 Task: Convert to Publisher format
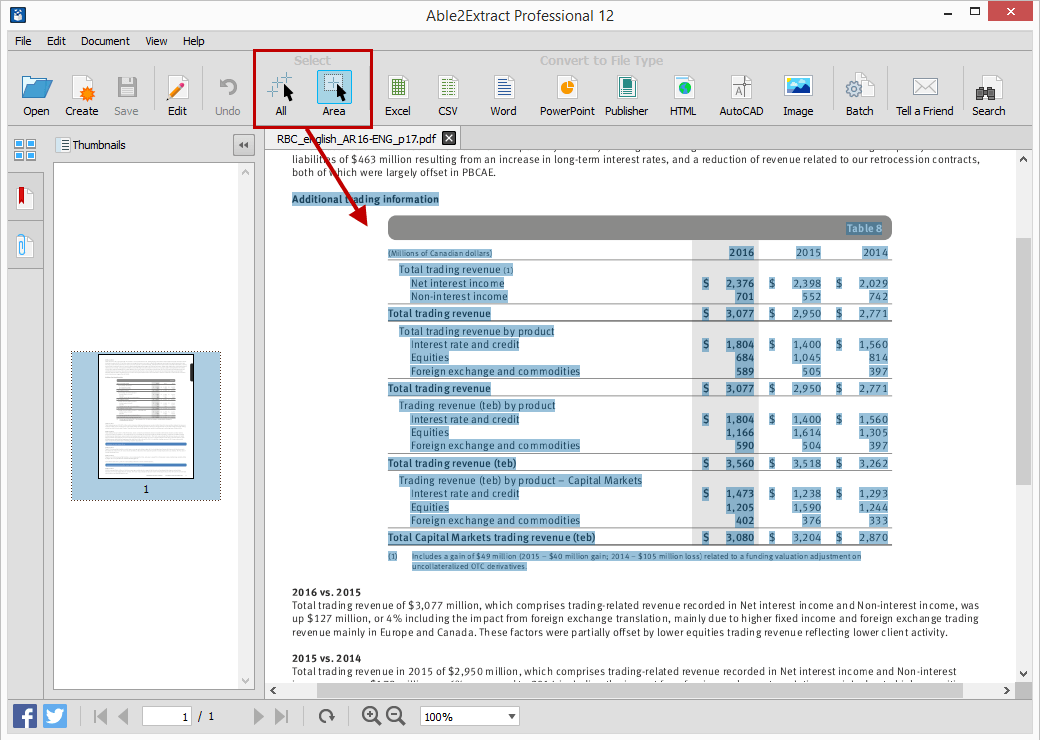tap(627, 88)
